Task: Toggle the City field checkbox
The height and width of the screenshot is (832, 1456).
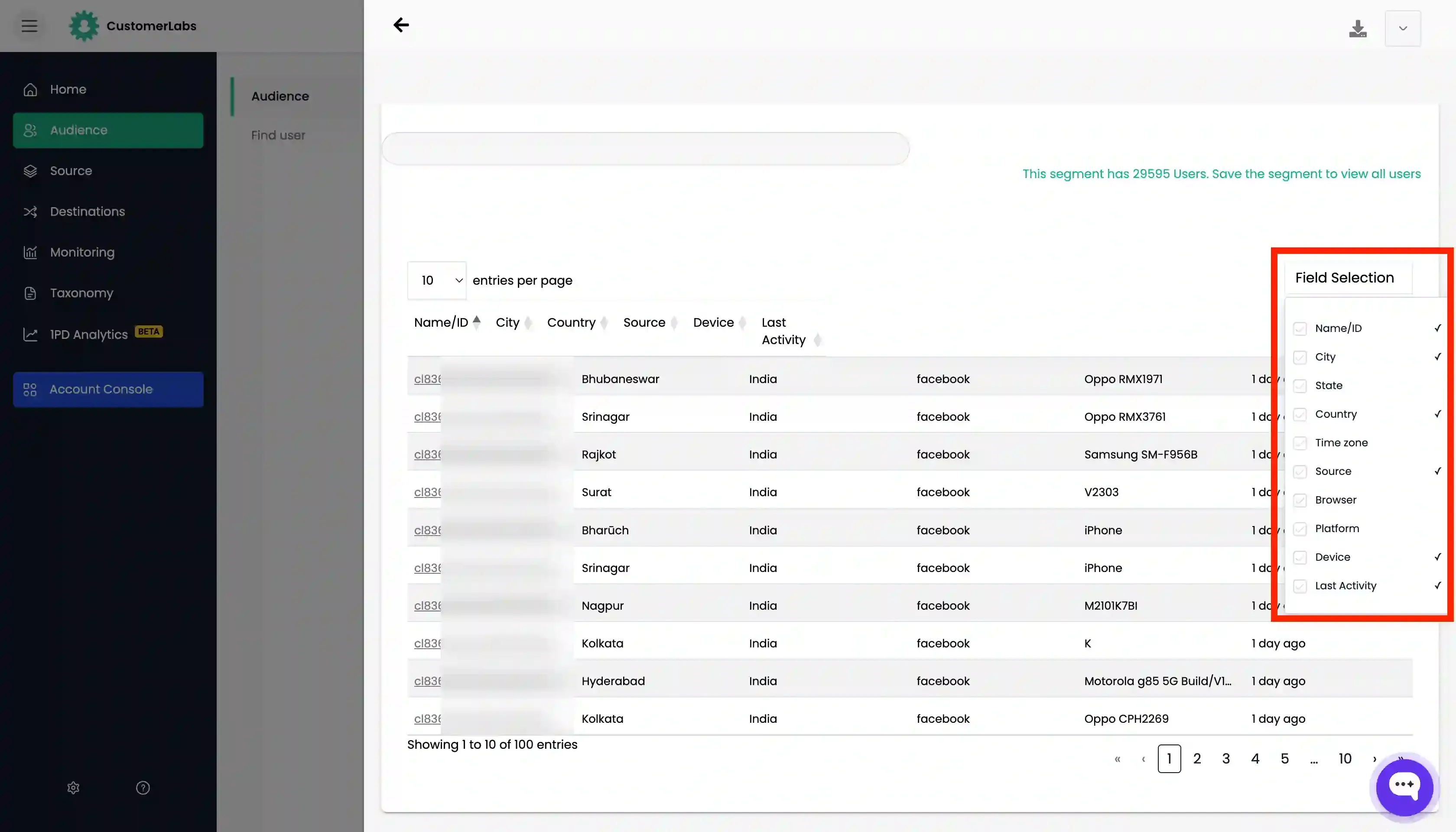Action: coord(1300,357)
